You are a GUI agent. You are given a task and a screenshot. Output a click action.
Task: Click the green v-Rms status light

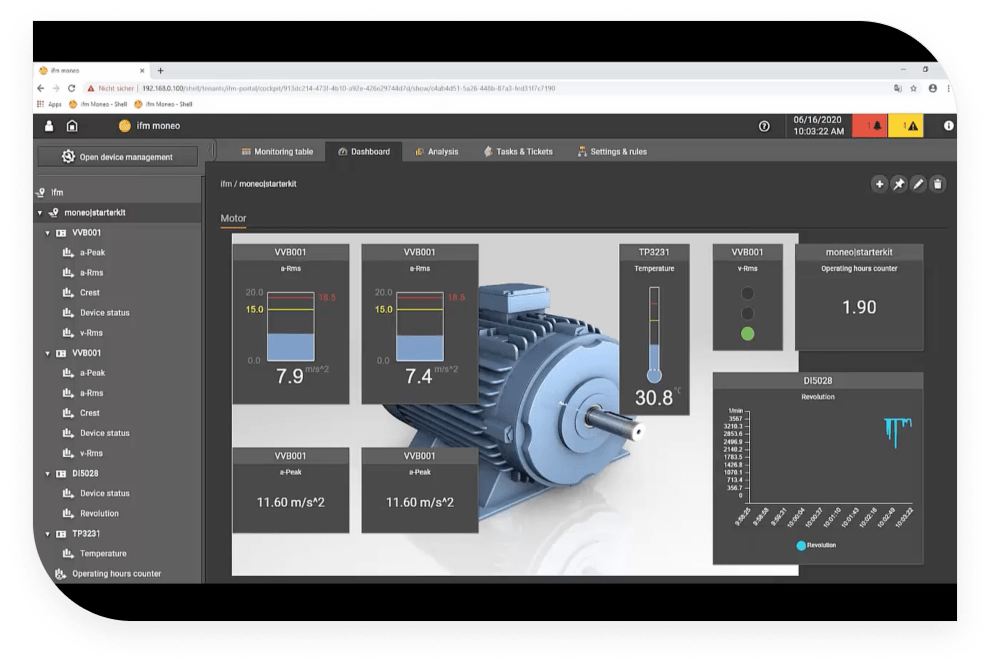[x=748, y=334]
